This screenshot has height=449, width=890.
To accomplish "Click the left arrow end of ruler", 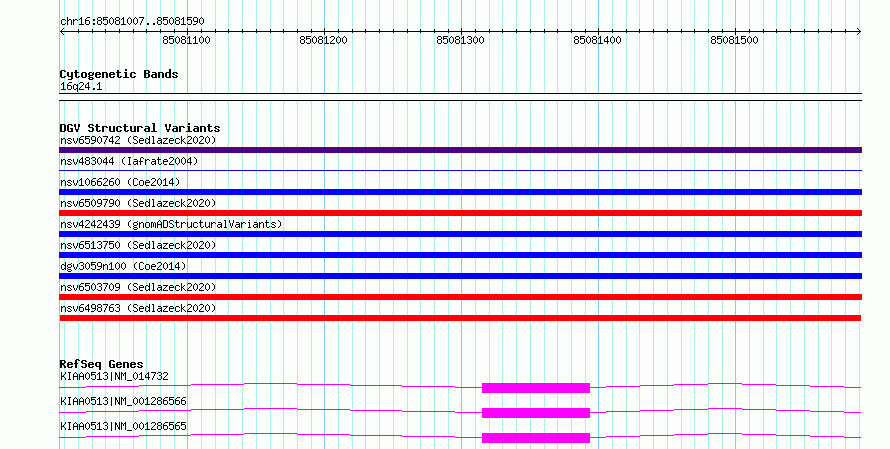I will coord(62,31).
